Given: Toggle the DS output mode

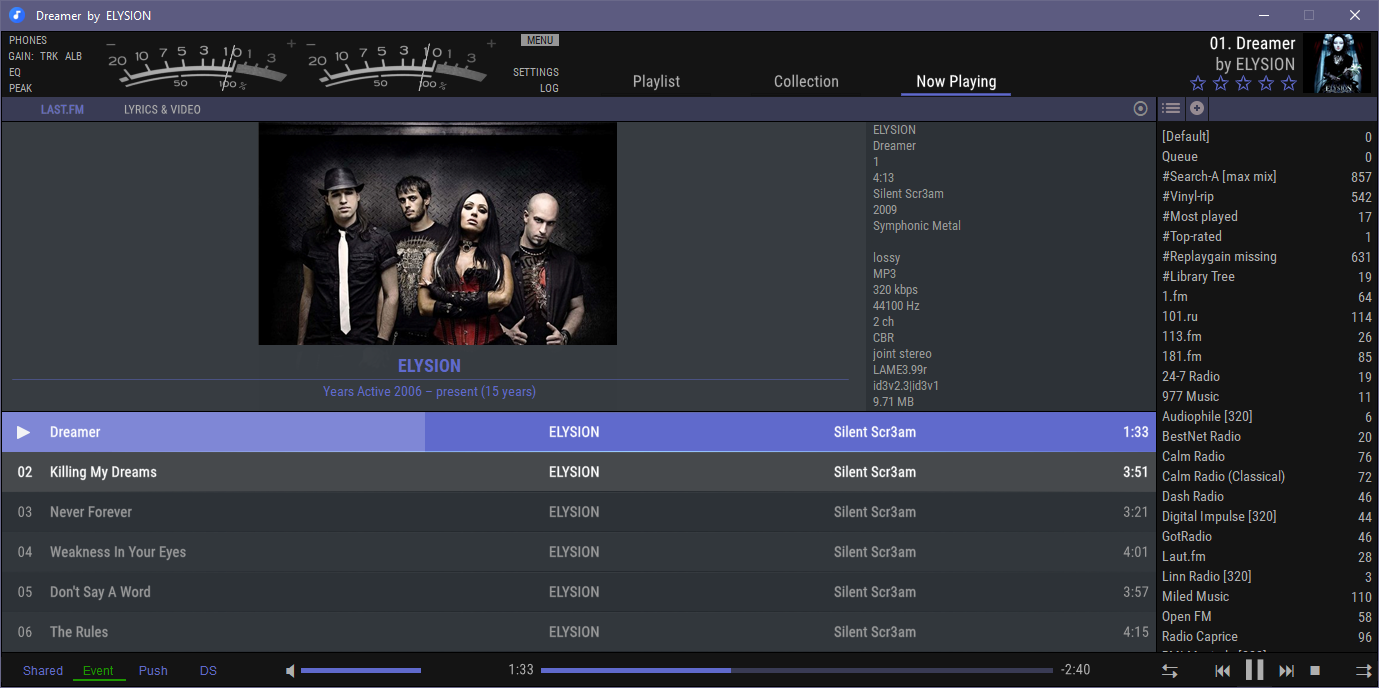Looking at the screenshot, I should pyautogui.click(x=208, y=671).
